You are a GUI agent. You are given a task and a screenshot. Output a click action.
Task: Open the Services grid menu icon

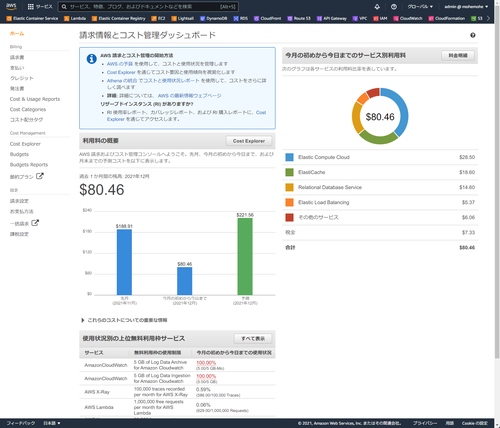[31, 7]
